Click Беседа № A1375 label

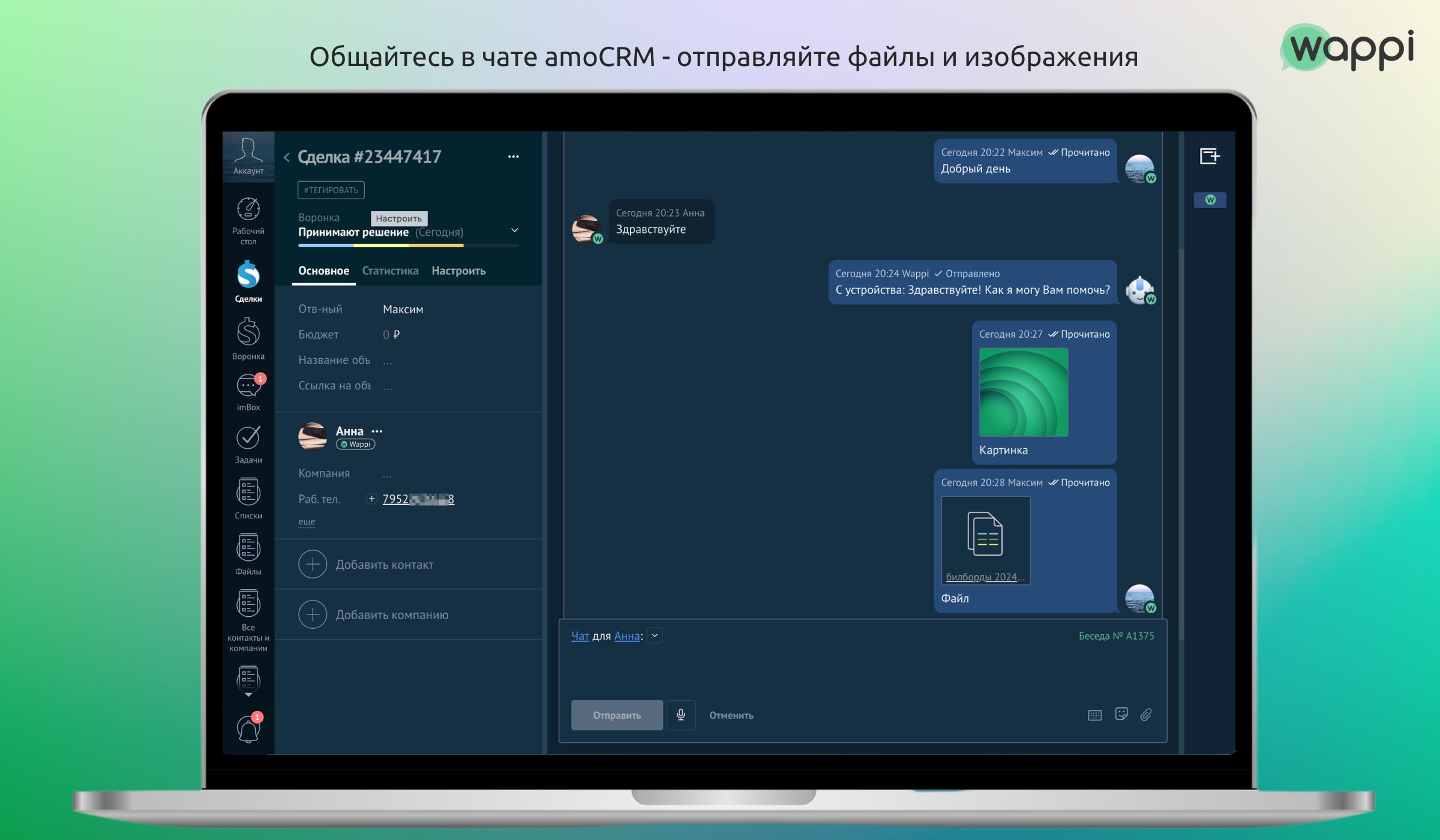click(x=1117, y=636)
